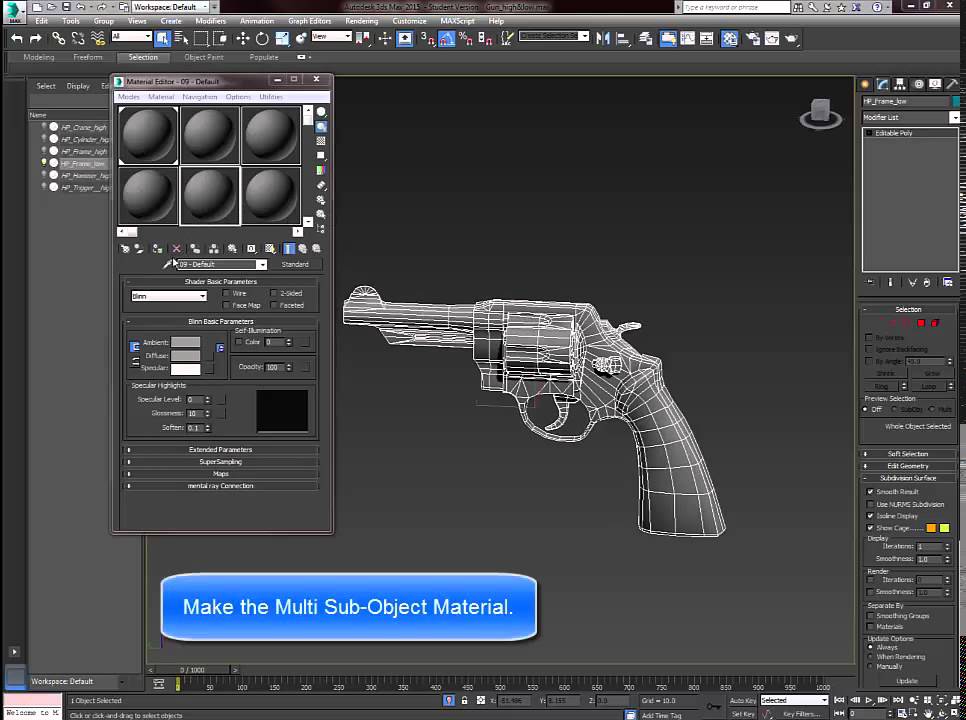This screenshot has width=966, height=720.
Task: Click Reset Map/Mtl to Default X icon
Action: [x=176, y=248]
